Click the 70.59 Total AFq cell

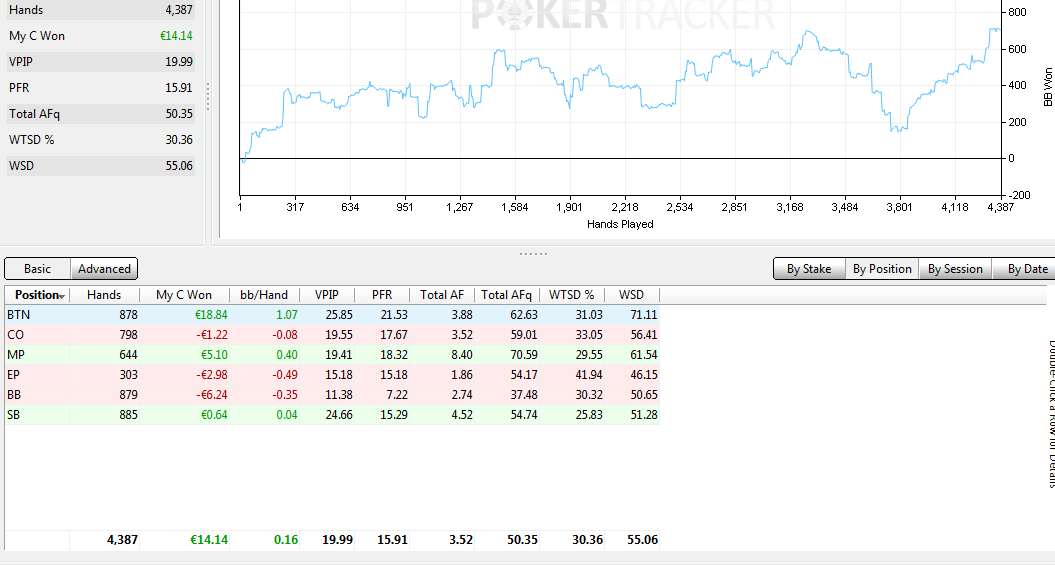(x=523, y=354)
